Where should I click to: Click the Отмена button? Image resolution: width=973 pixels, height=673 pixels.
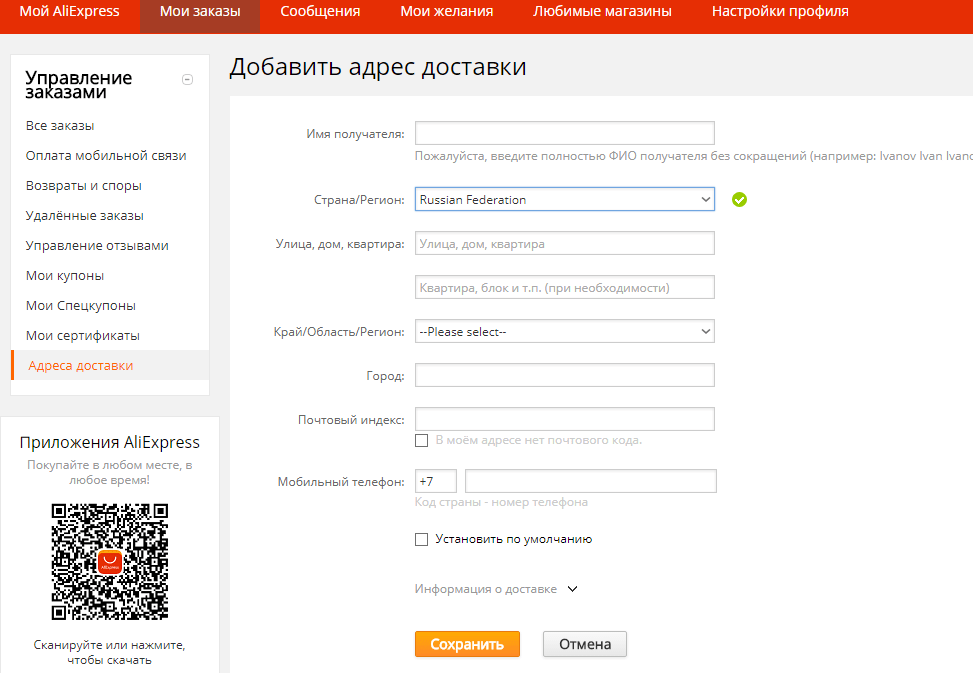point(585,644)
